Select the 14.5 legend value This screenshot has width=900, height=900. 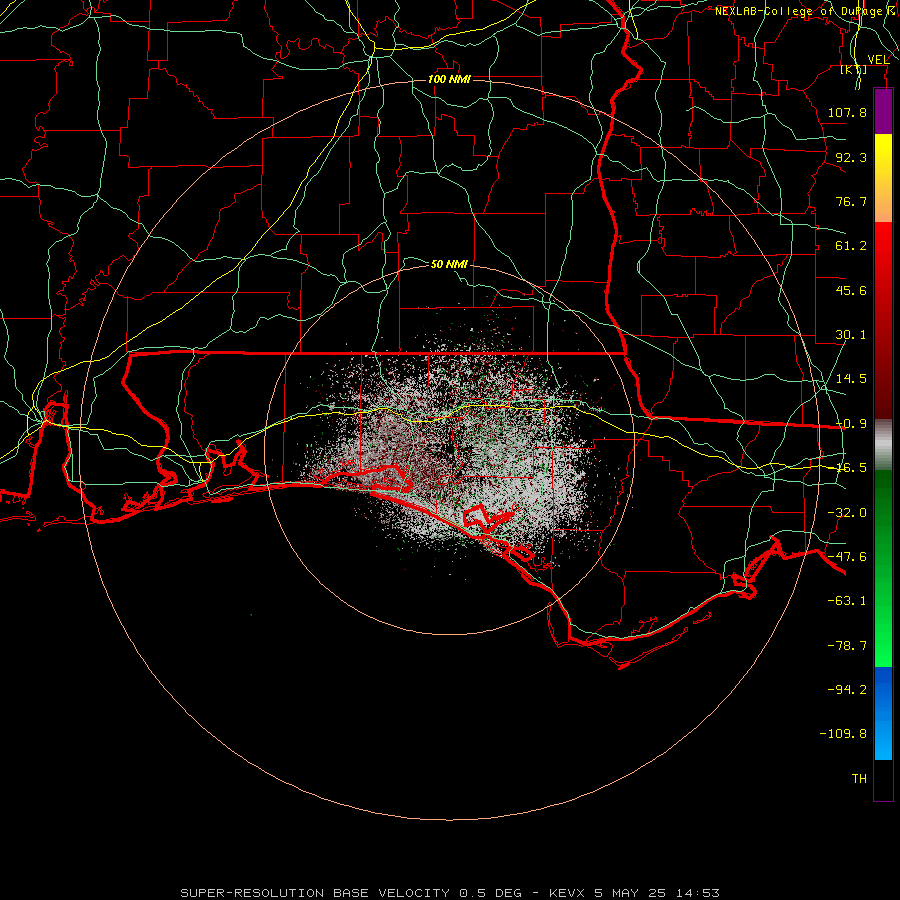(x=851, y=379)
